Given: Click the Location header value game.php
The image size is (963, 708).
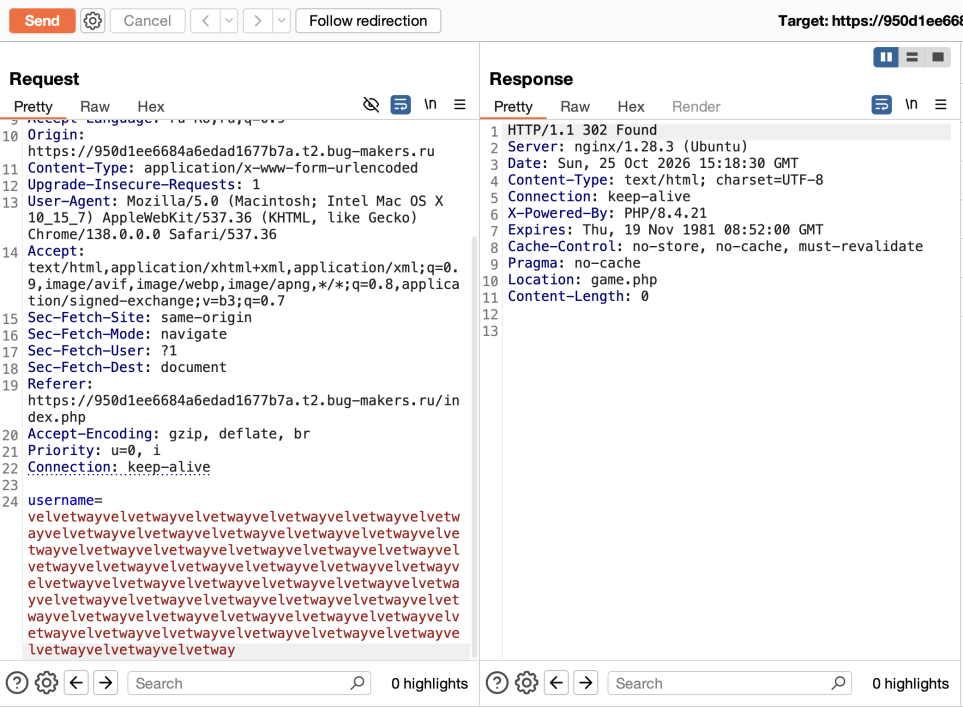Looking at the screenshot, I should click(x=624, y=280).
